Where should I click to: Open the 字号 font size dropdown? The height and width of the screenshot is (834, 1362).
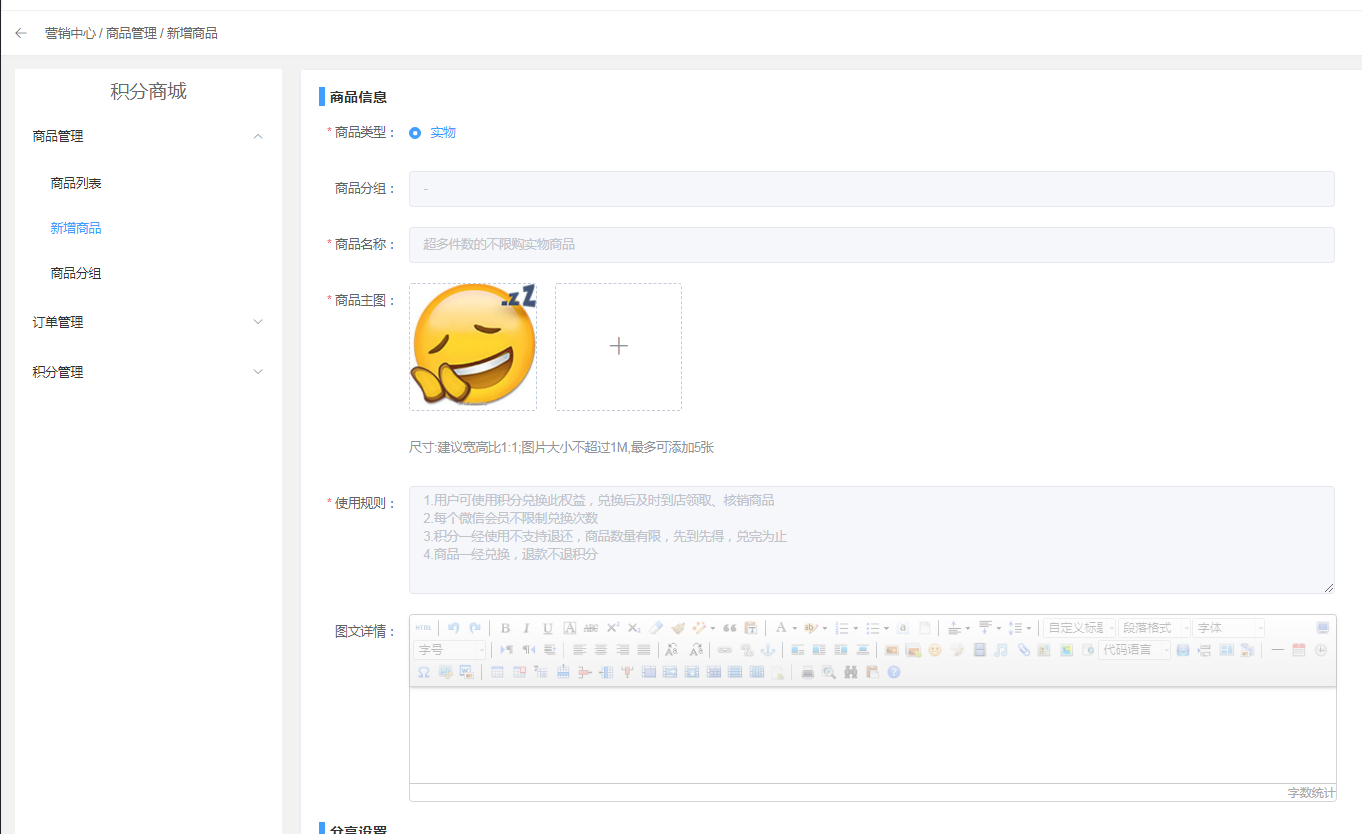450,650
